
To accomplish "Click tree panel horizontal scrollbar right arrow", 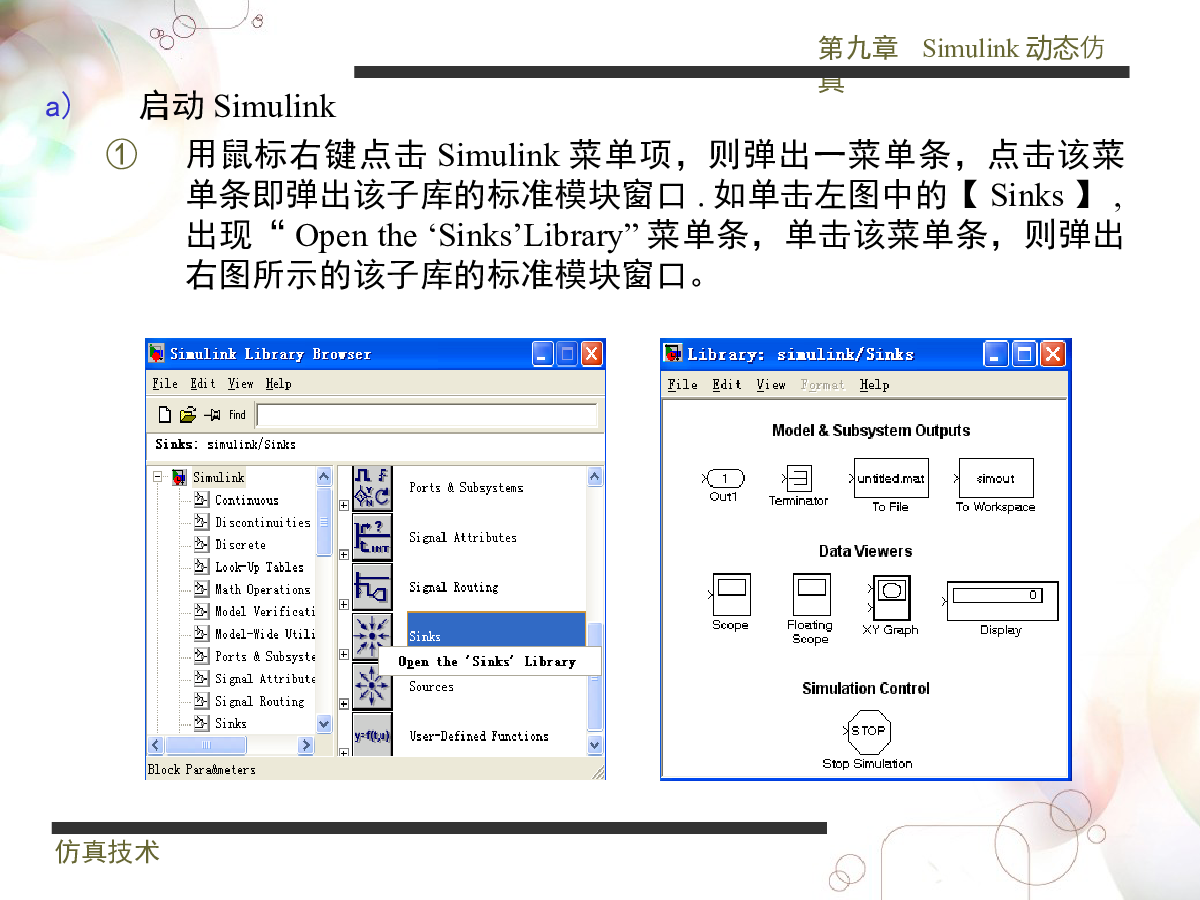I will coord(306,745).
